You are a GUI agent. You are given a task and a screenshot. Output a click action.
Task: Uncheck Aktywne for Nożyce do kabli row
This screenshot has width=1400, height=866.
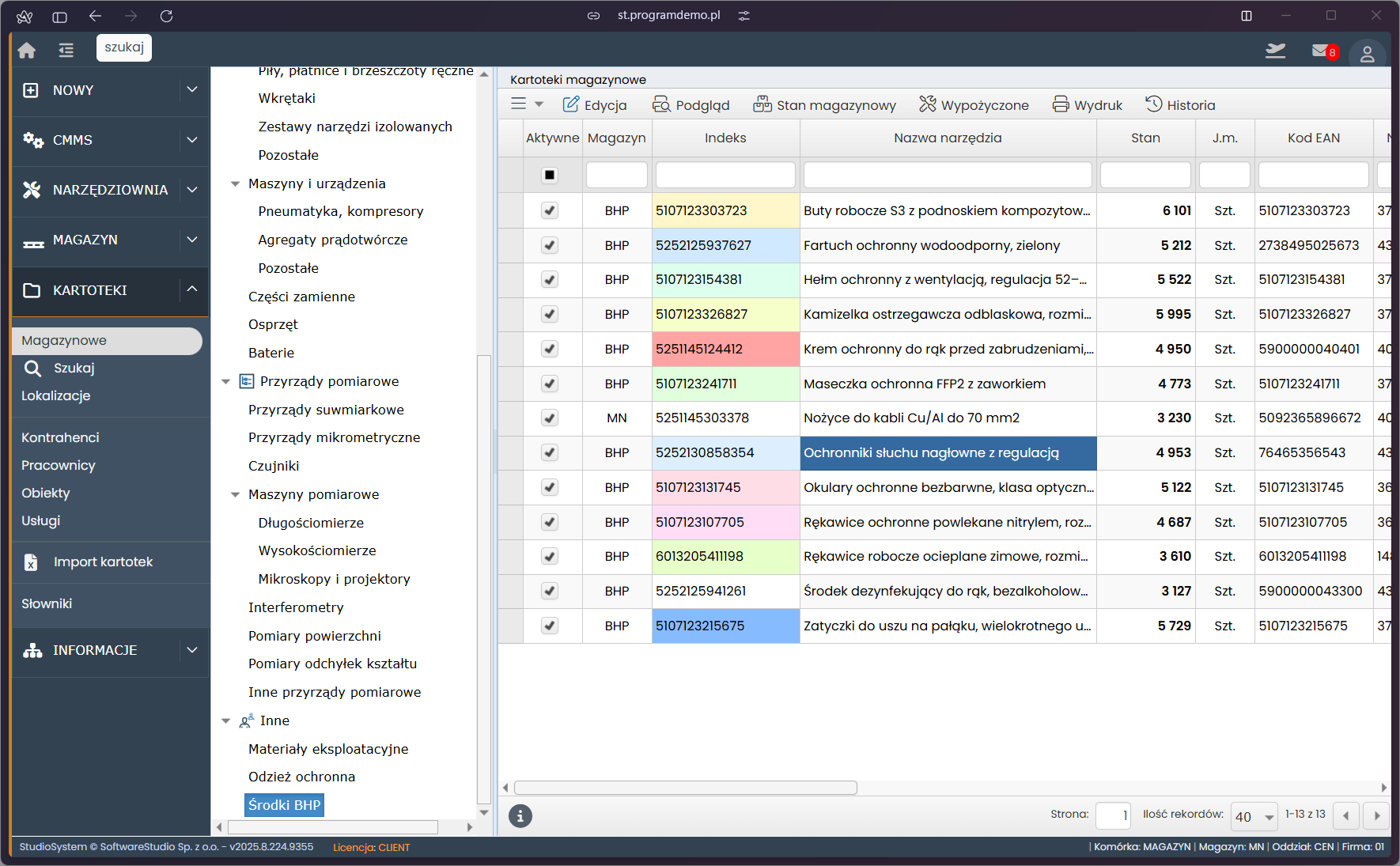pyautogui.click(x=550, y=418)
